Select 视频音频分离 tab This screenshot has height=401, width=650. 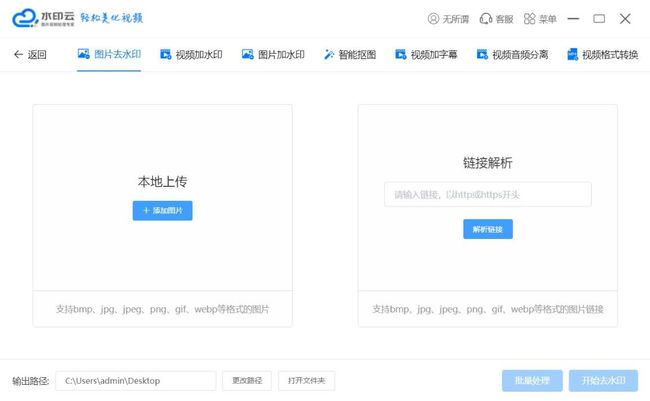512,54
